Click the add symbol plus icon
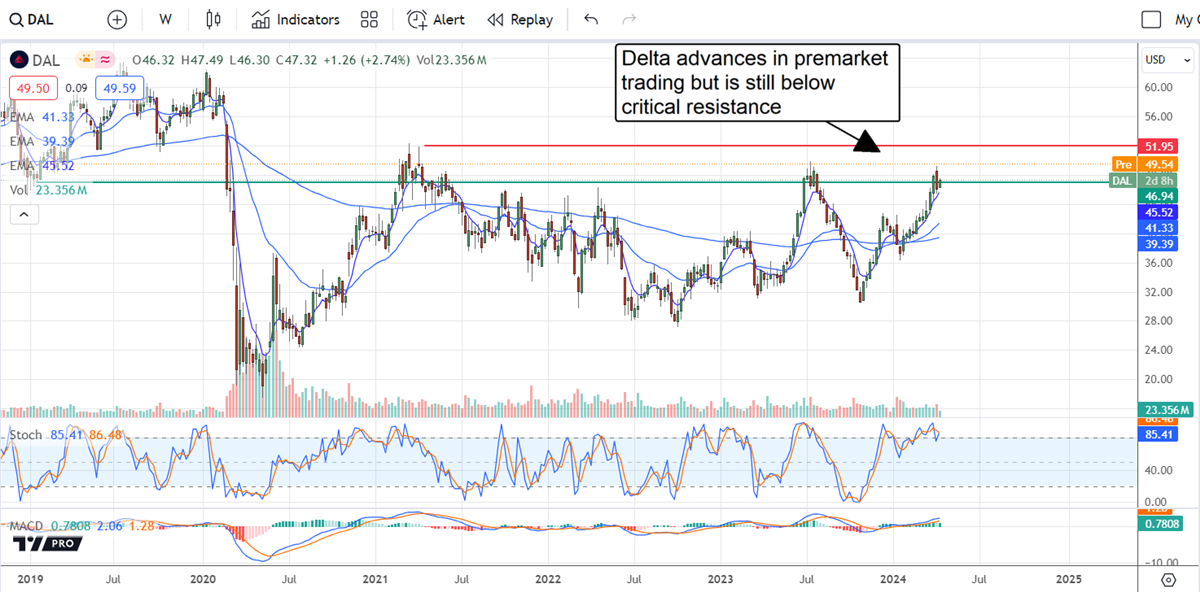This screenshot has height=592, width=1200. coord(117,20)
